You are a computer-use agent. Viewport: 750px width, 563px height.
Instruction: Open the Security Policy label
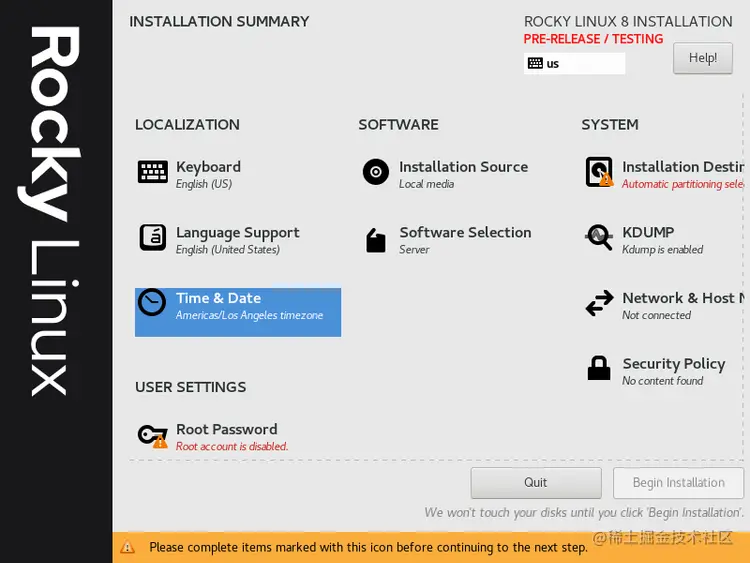tap(673, 364)
